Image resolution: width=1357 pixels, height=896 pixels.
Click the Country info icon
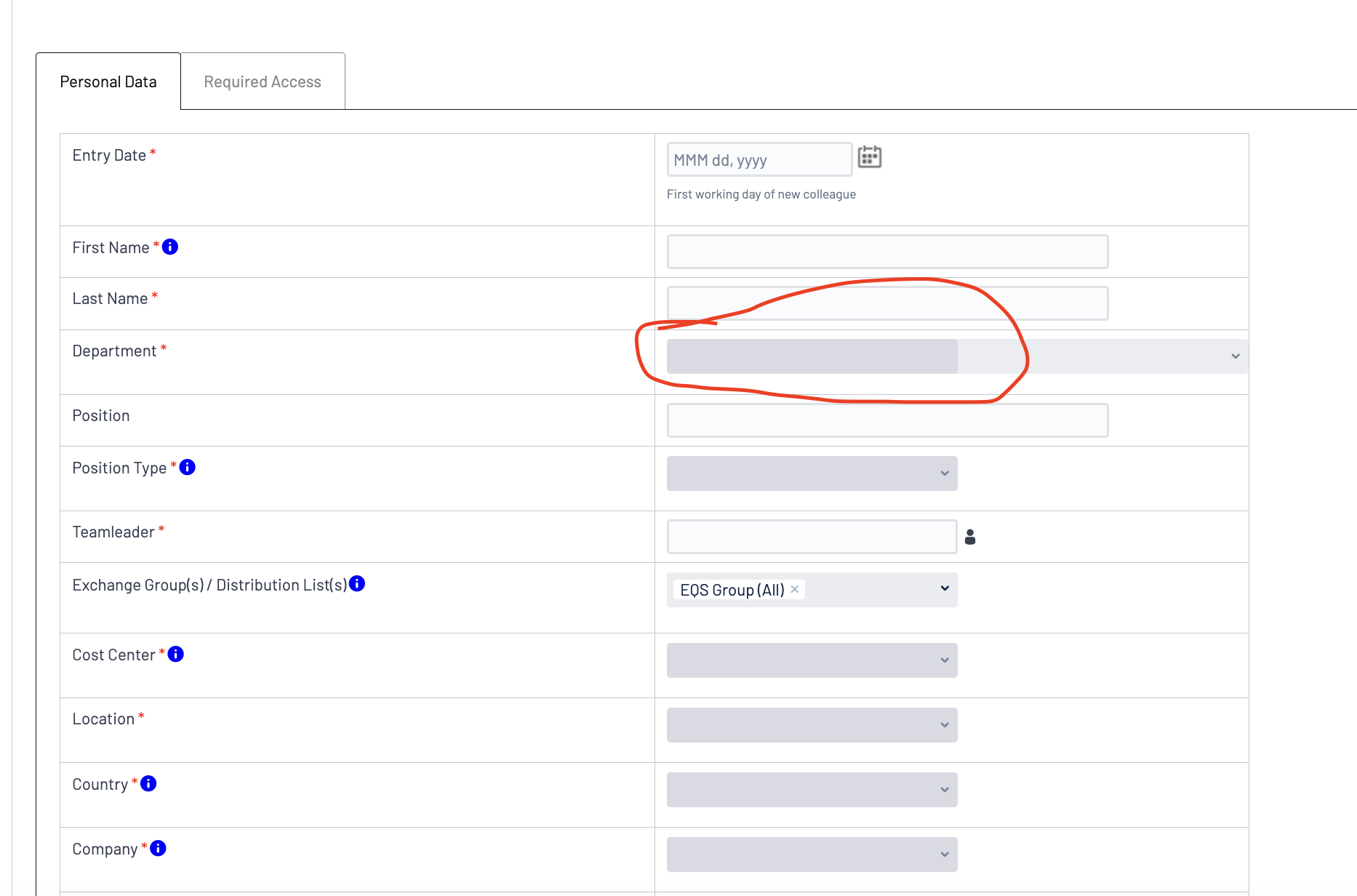point(148,784)
